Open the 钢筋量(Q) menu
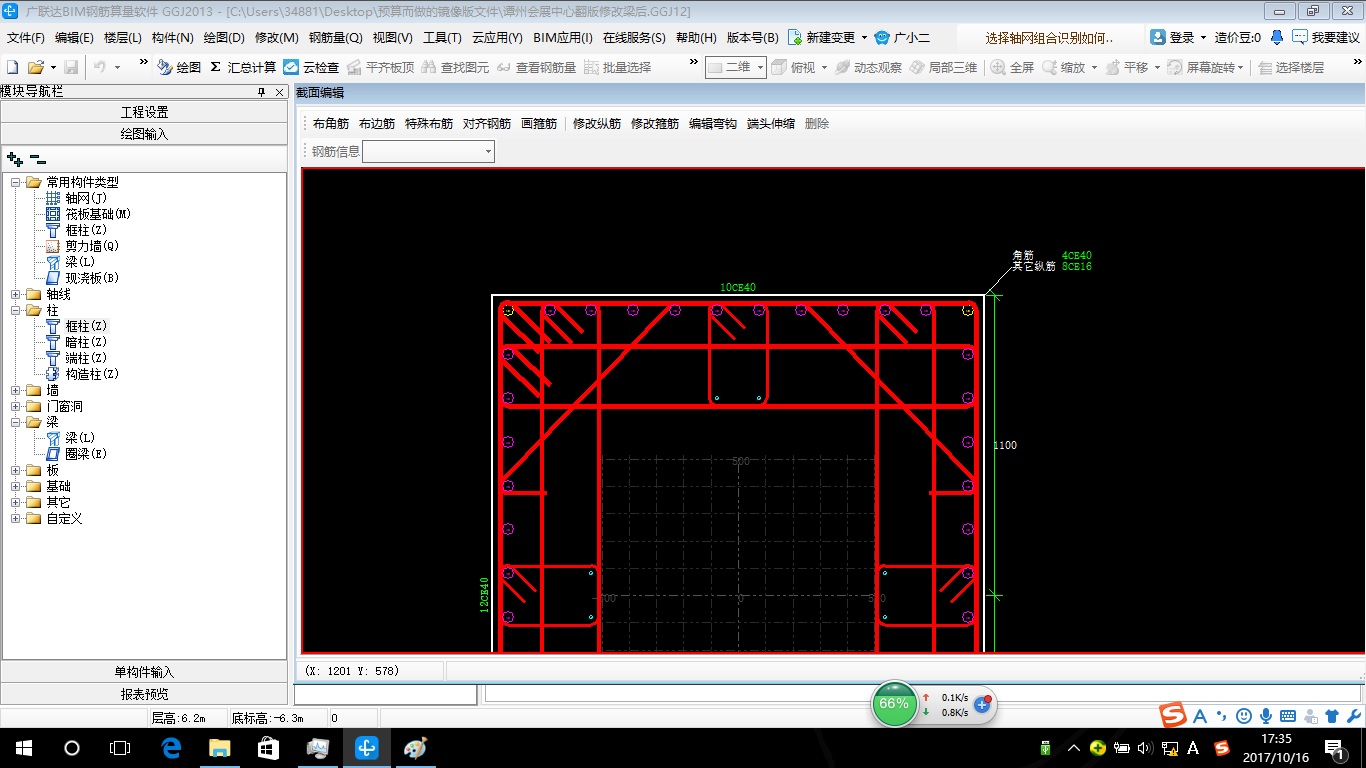1366x768 pixels. point(335,37)
